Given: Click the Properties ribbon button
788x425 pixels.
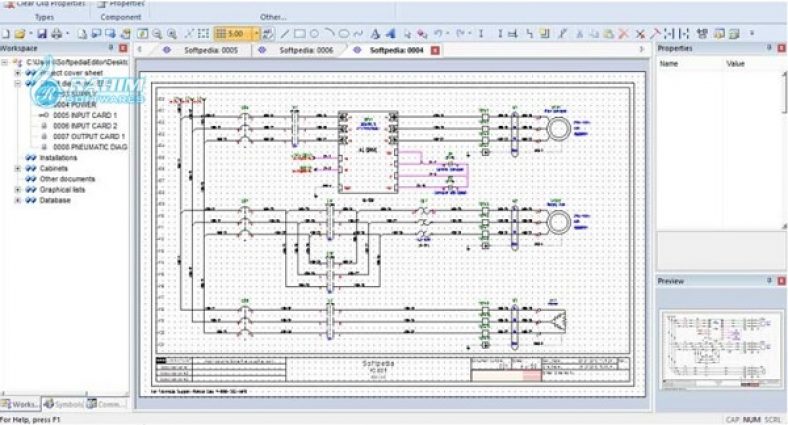Looking at the screenshot, I should pos(121,4).
